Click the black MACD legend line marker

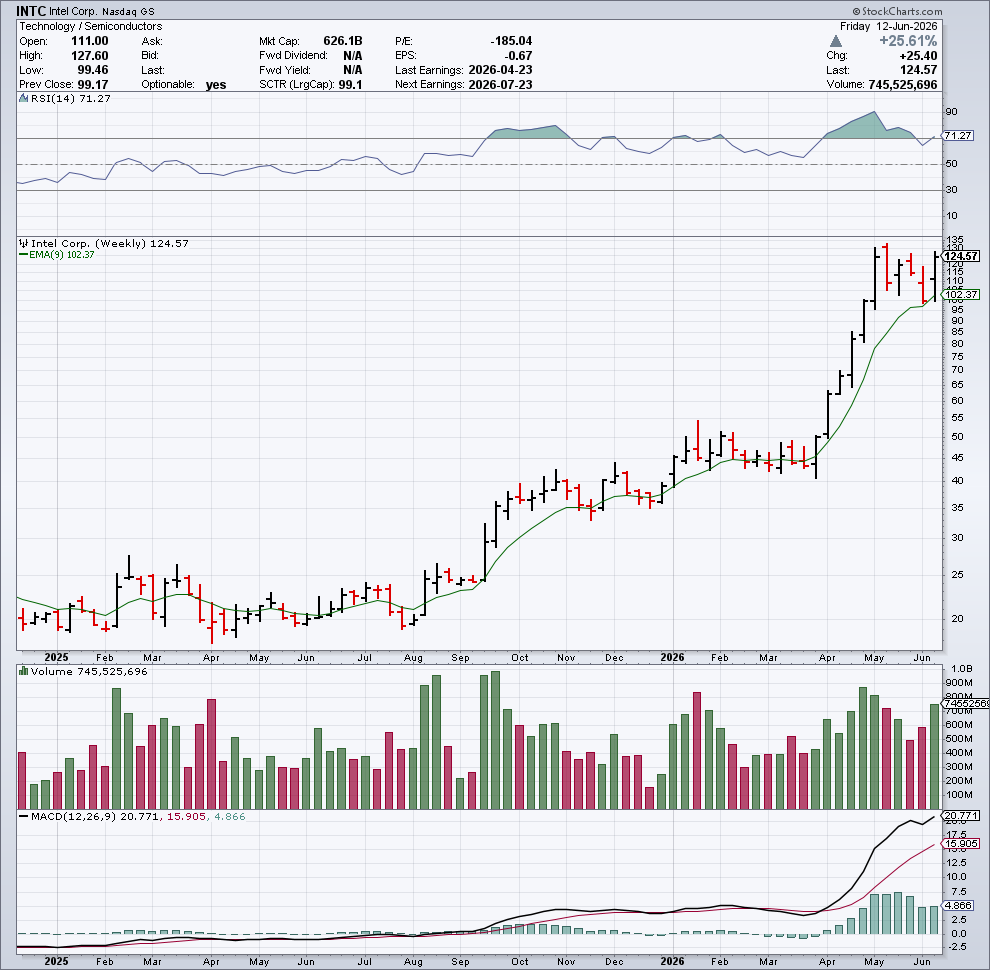coord(23,817)
